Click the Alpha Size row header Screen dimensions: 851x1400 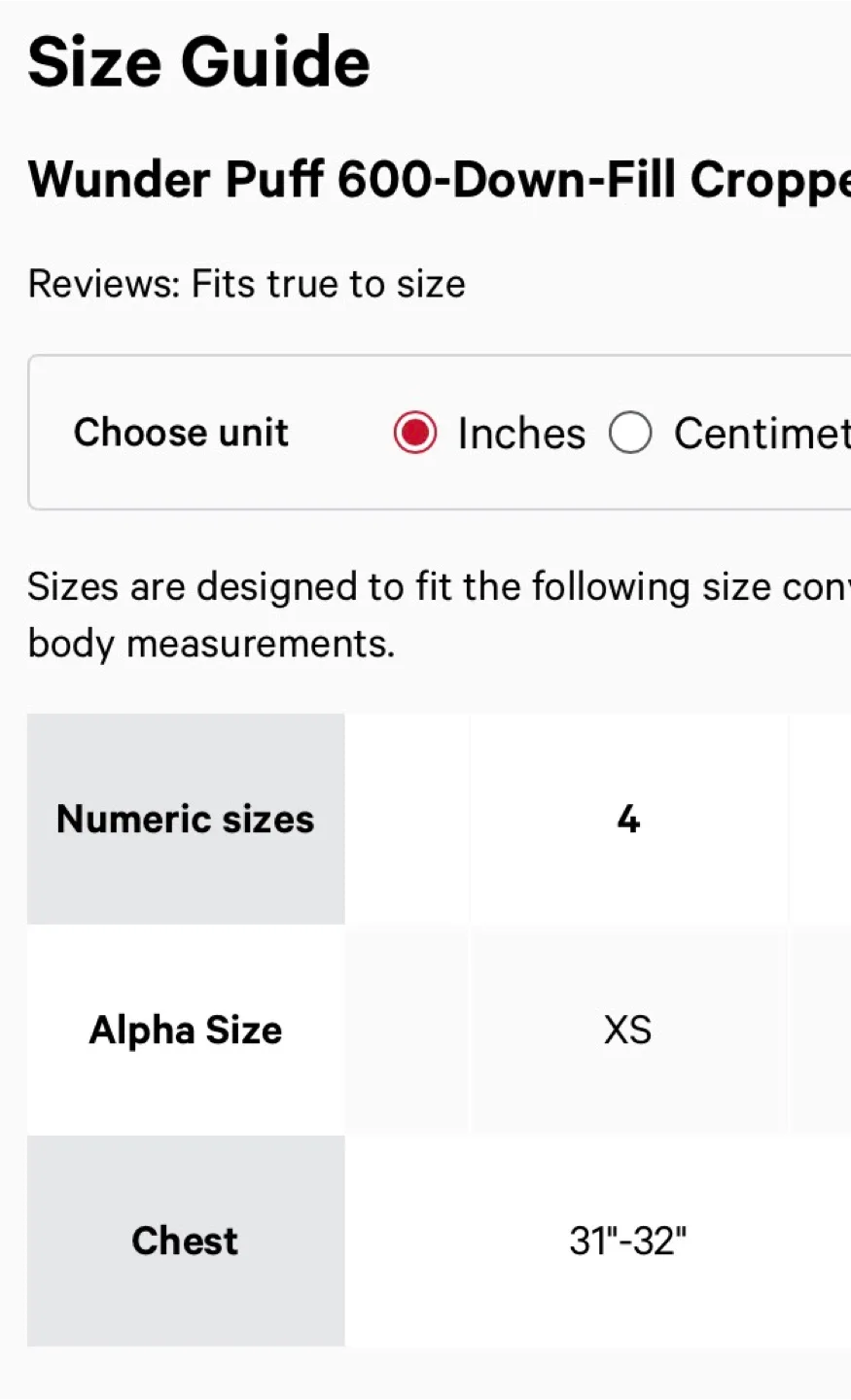[186, 1030]
